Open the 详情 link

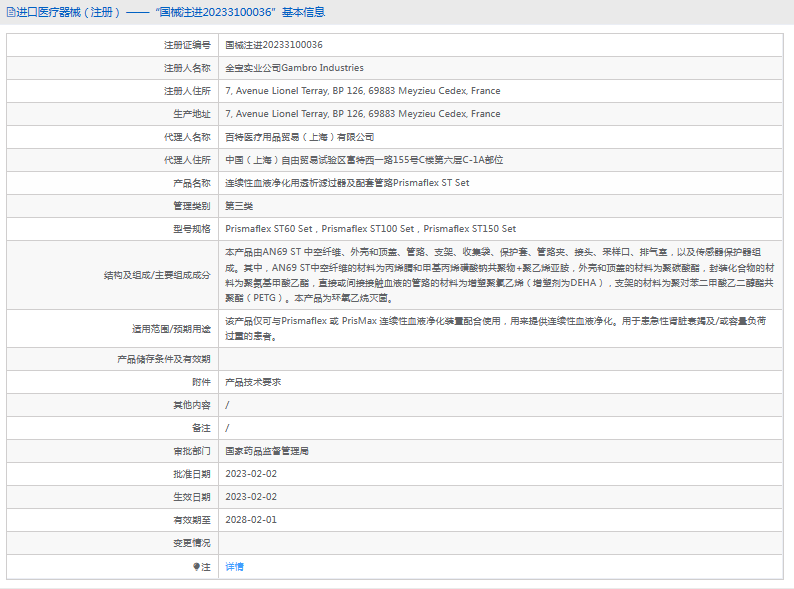(x=234, y=567)
